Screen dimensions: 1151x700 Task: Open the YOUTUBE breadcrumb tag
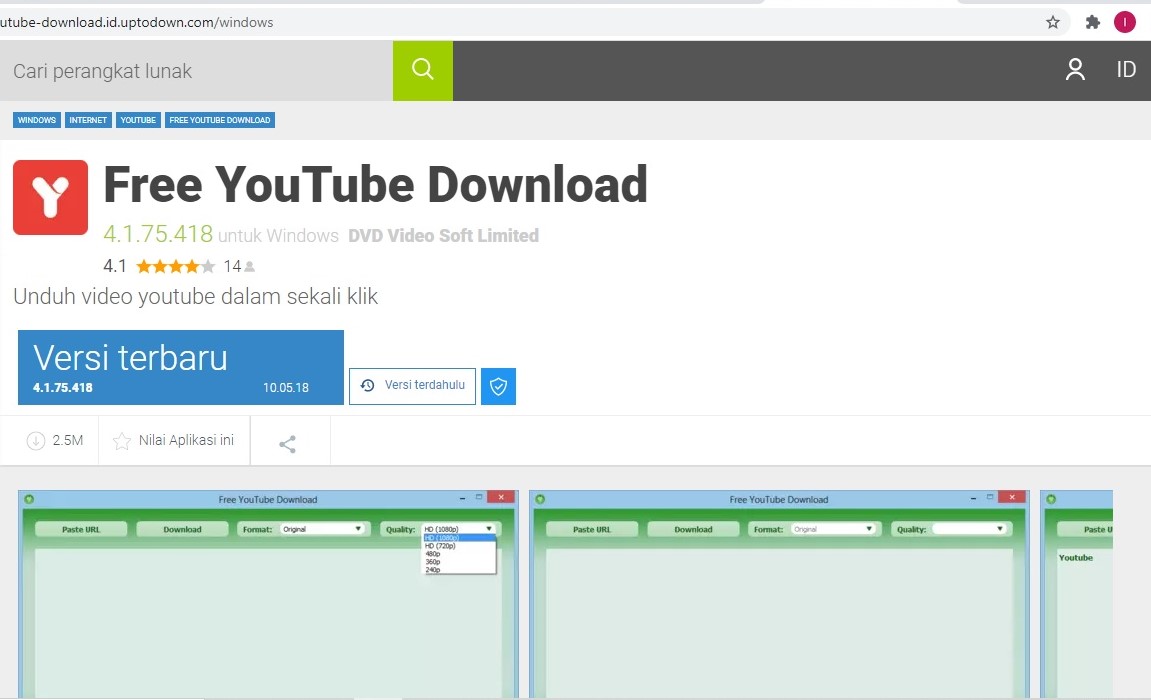pyautogui.click(x=138, y=120)
